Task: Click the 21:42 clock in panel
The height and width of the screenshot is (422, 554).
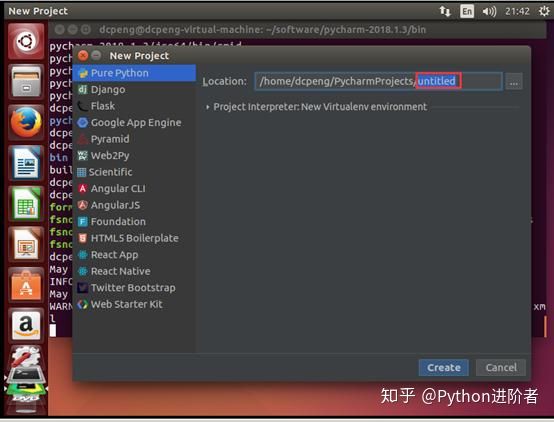Action: point(517,11)
